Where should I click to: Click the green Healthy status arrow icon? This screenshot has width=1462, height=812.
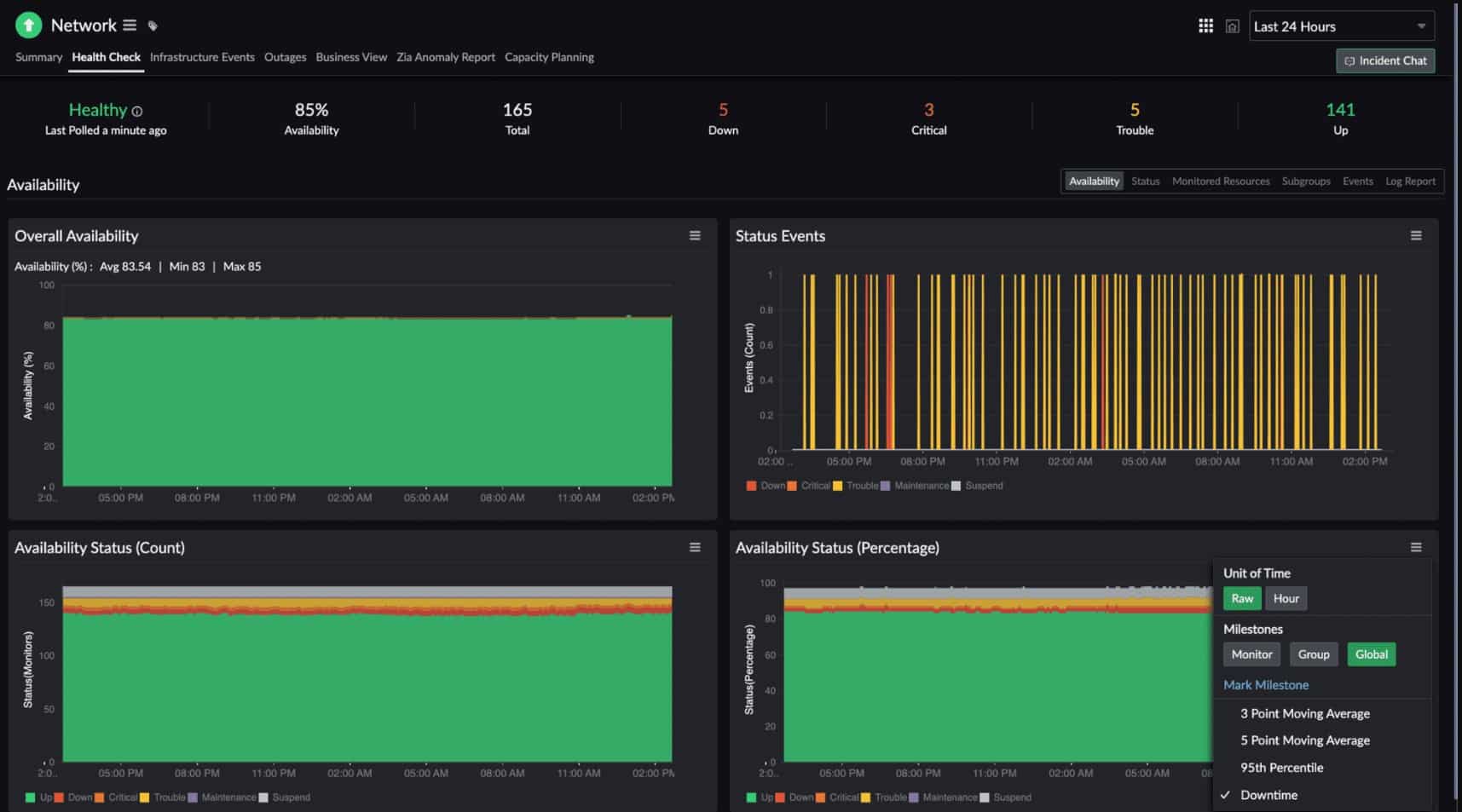[x=28, y=25]
